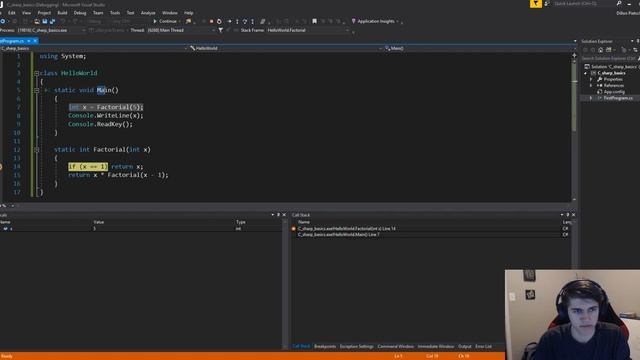Screen dimensions: 640x360
Task: Click the Open File icon in toolbar
Action: 37,21
